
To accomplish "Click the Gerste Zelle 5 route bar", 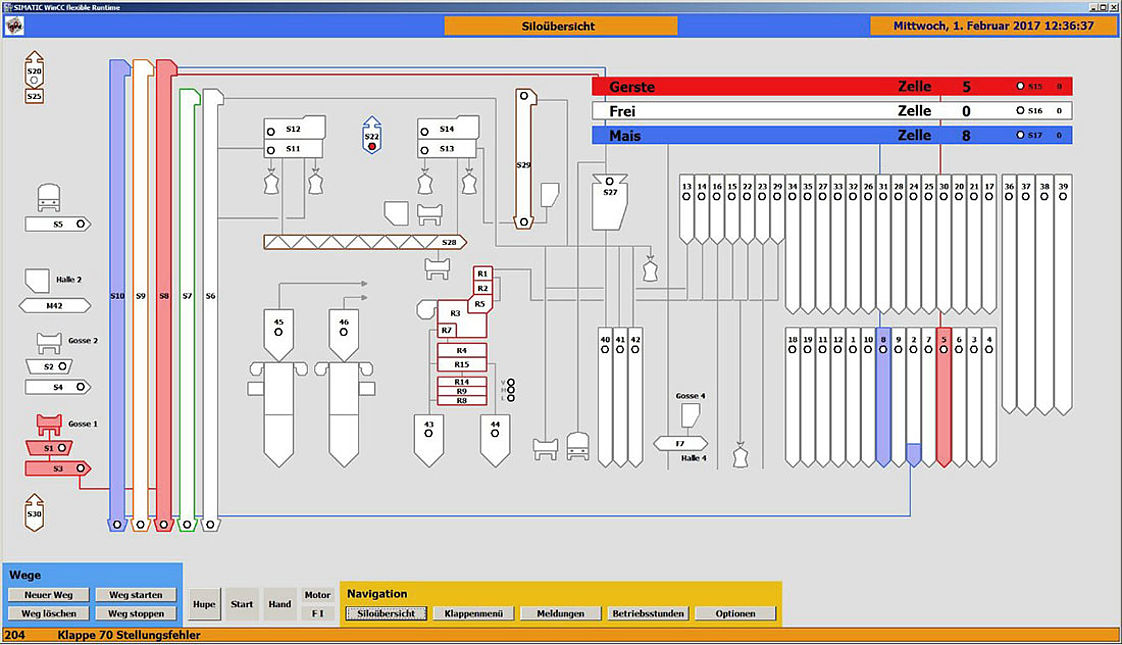I will 832,87.
